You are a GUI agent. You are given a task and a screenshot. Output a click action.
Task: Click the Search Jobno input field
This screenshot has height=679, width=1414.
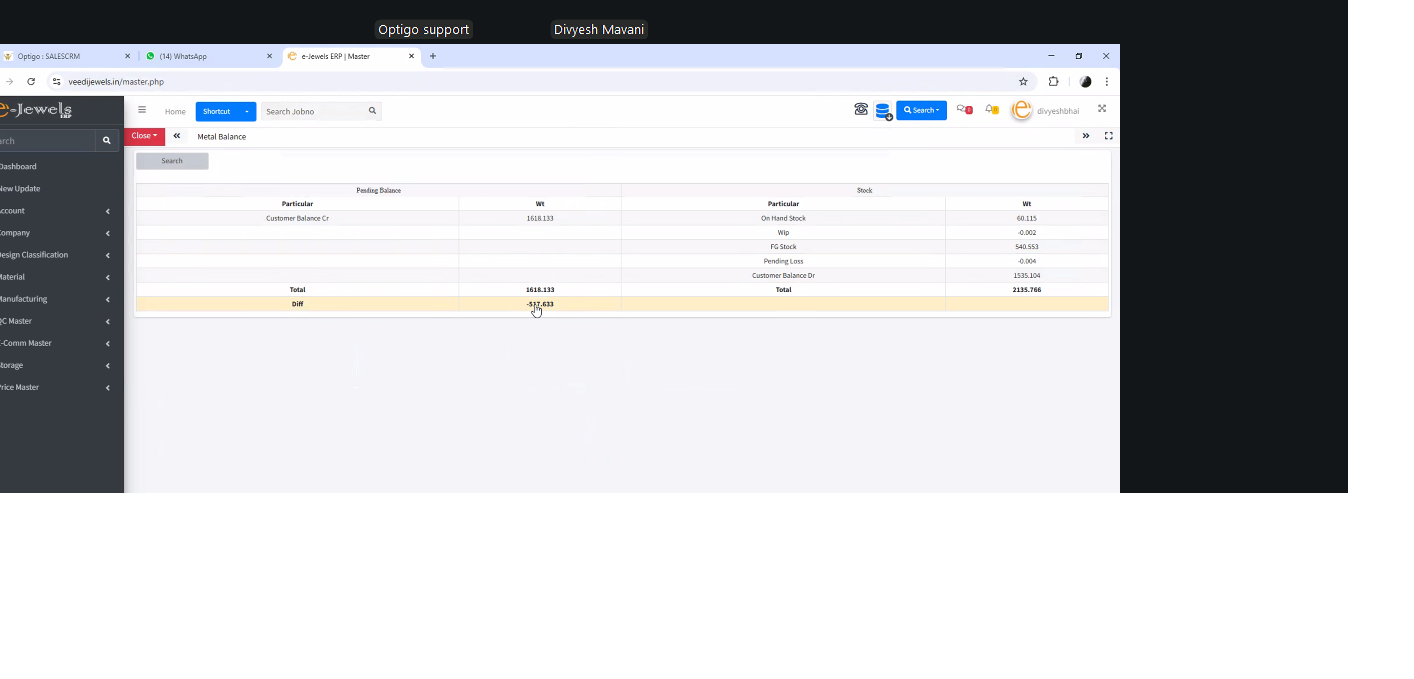tap(313, 112)
